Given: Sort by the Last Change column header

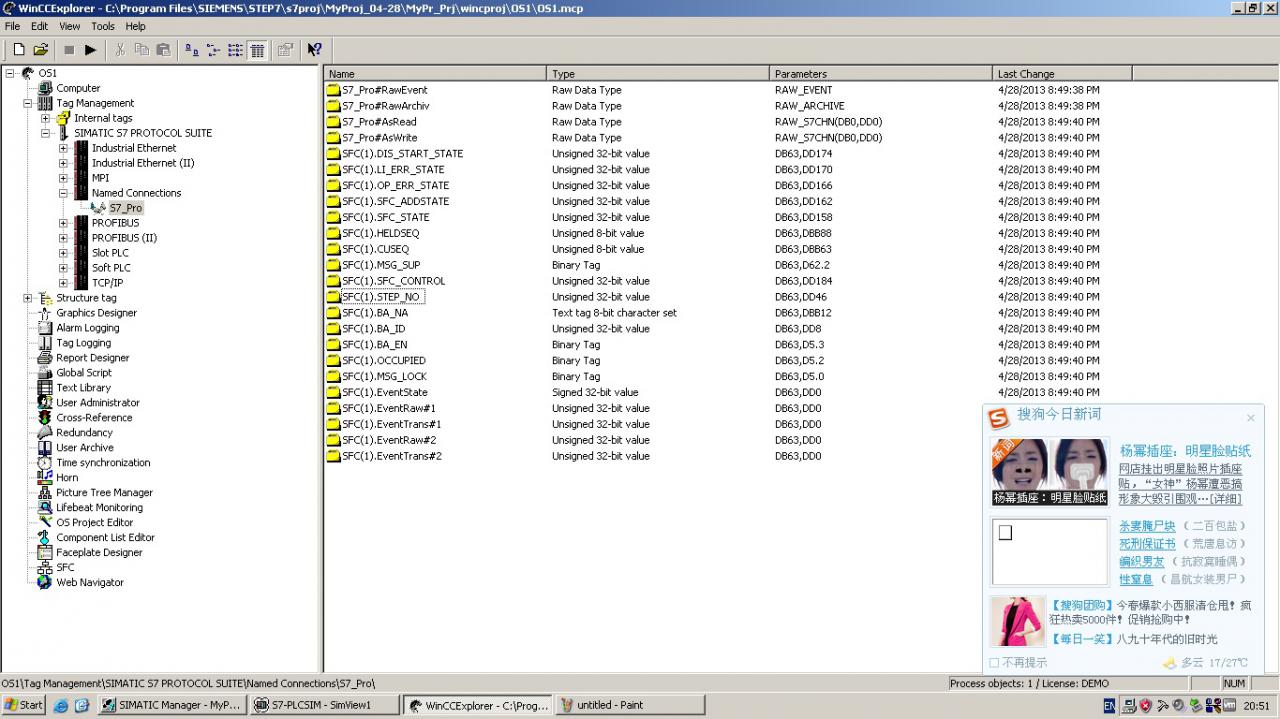Looking at the screenshot, I should (x=1062, y=74).
